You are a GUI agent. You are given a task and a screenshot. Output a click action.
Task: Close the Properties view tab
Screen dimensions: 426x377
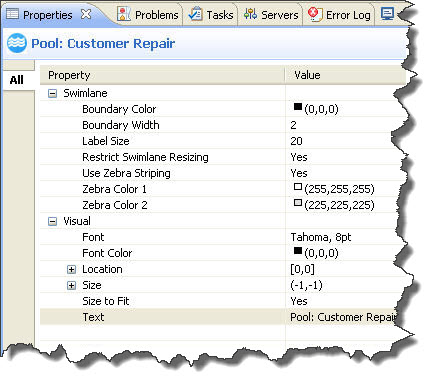point(86,14)
